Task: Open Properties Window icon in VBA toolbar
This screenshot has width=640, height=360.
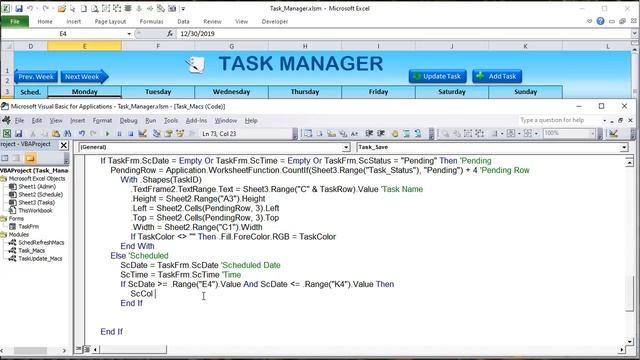Action: [168, 133]
